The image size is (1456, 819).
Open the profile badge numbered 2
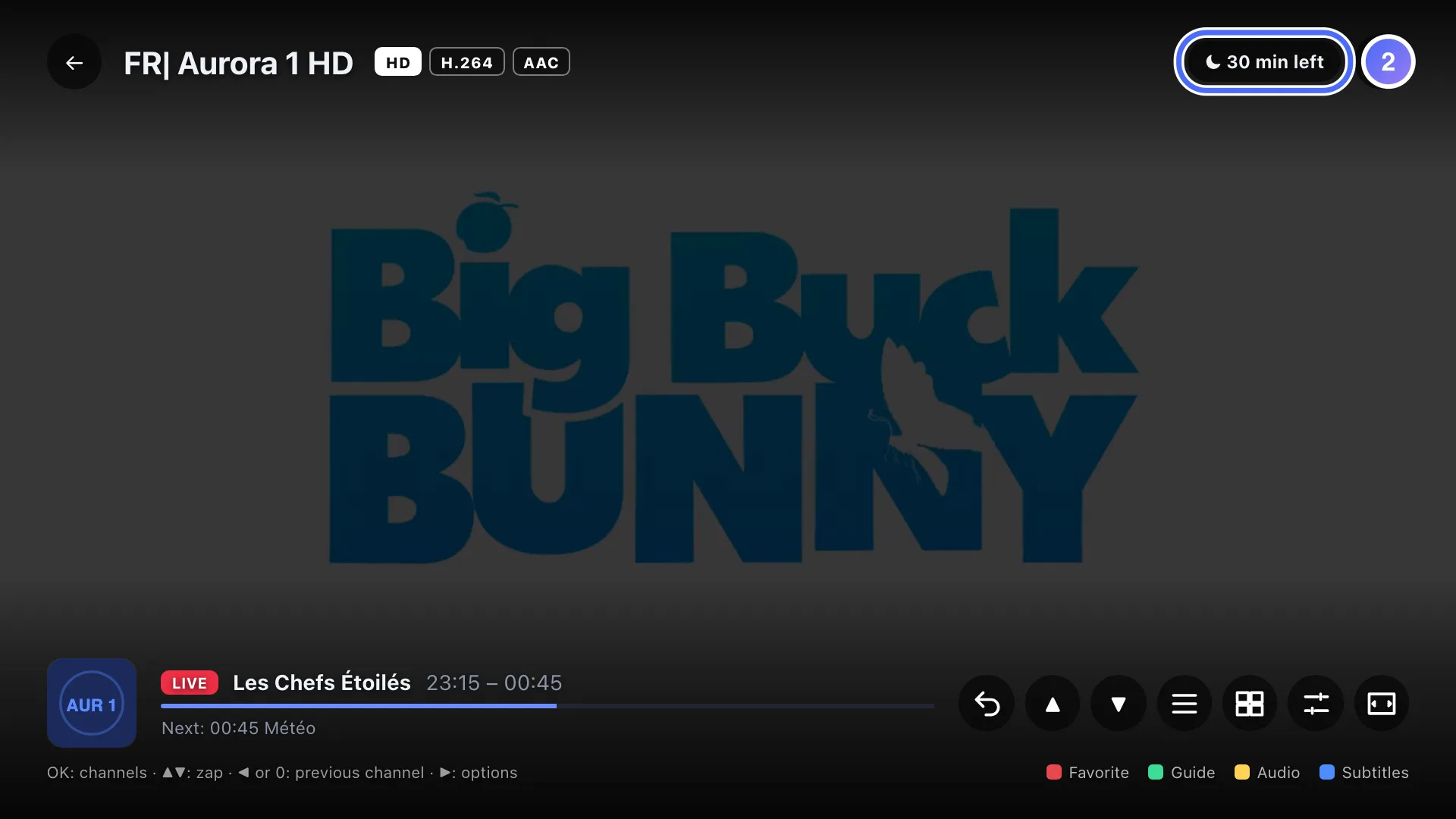[x=1388, y=62]
